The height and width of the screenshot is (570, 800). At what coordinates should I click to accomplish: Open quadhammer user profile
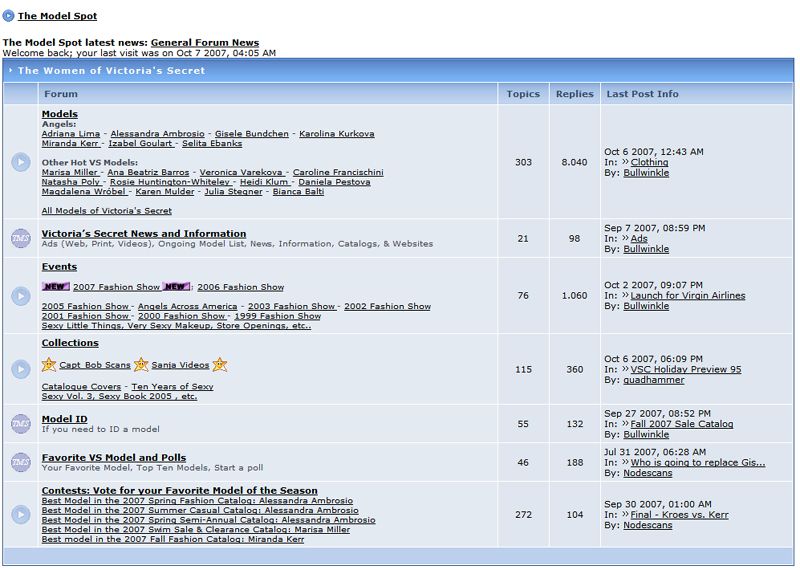click(x=654, y=380)
